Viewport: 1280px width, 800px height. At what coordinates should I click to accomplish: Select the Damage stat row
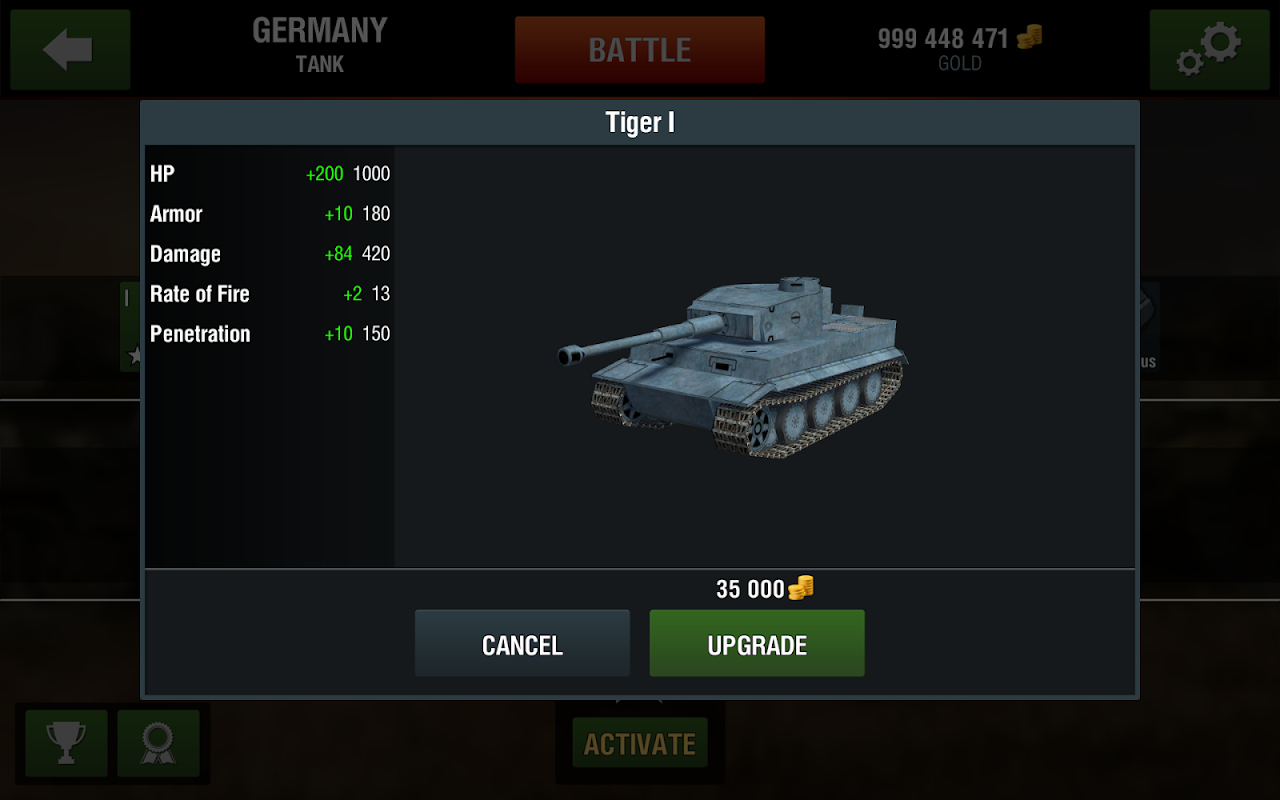pos(270,254)
